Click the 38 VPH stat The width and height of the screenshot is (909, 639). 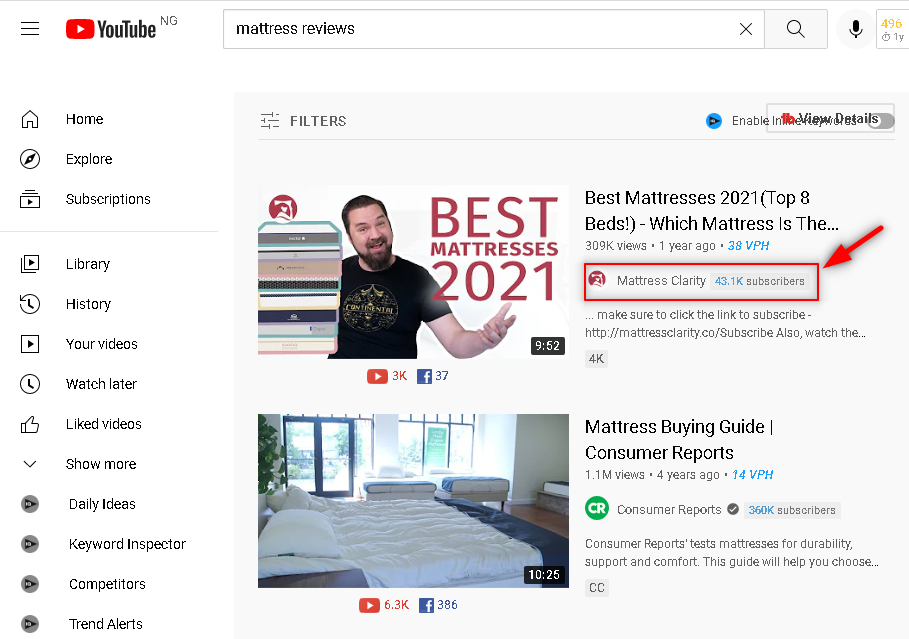pos(748,246)
